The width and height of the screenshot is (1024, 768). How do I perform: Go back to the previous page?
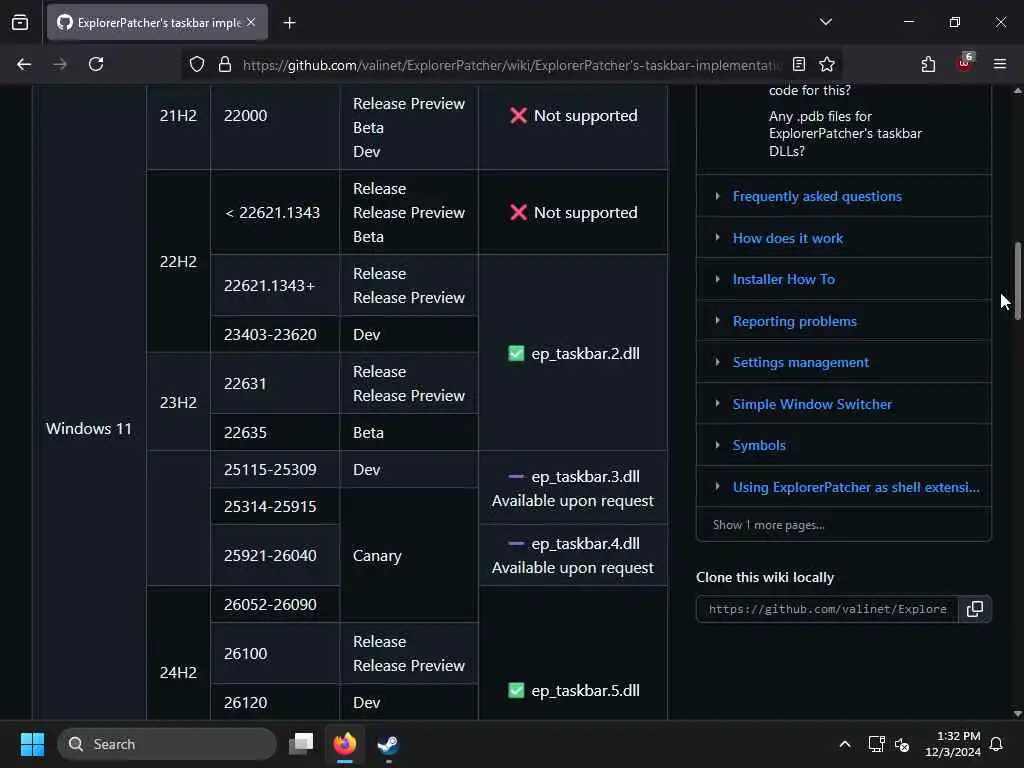tap(24, 64)
